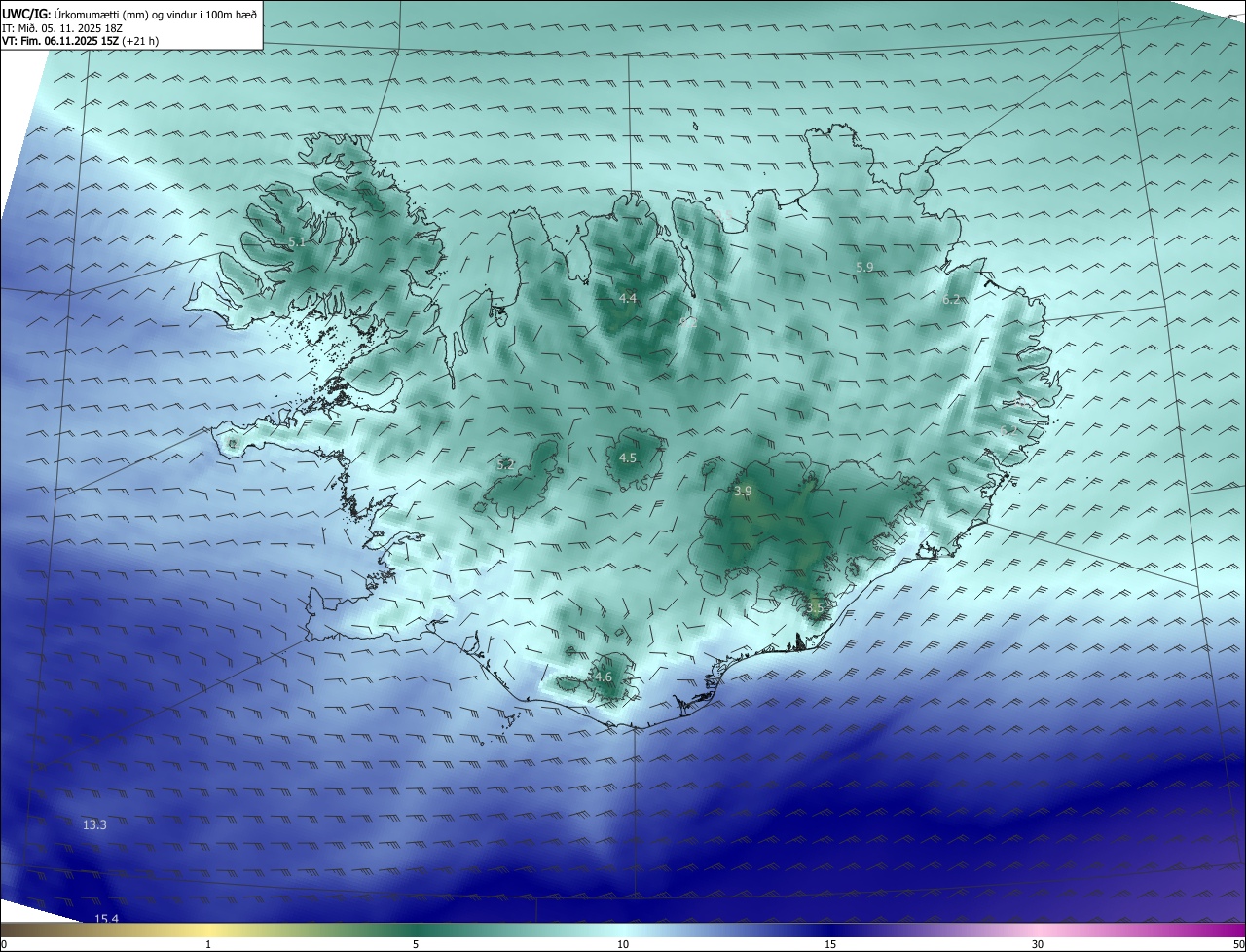The width and height of the screenshot is (1246, 952).
Task: Click the colorbar tick label '1'
Action: coord(208,944)
